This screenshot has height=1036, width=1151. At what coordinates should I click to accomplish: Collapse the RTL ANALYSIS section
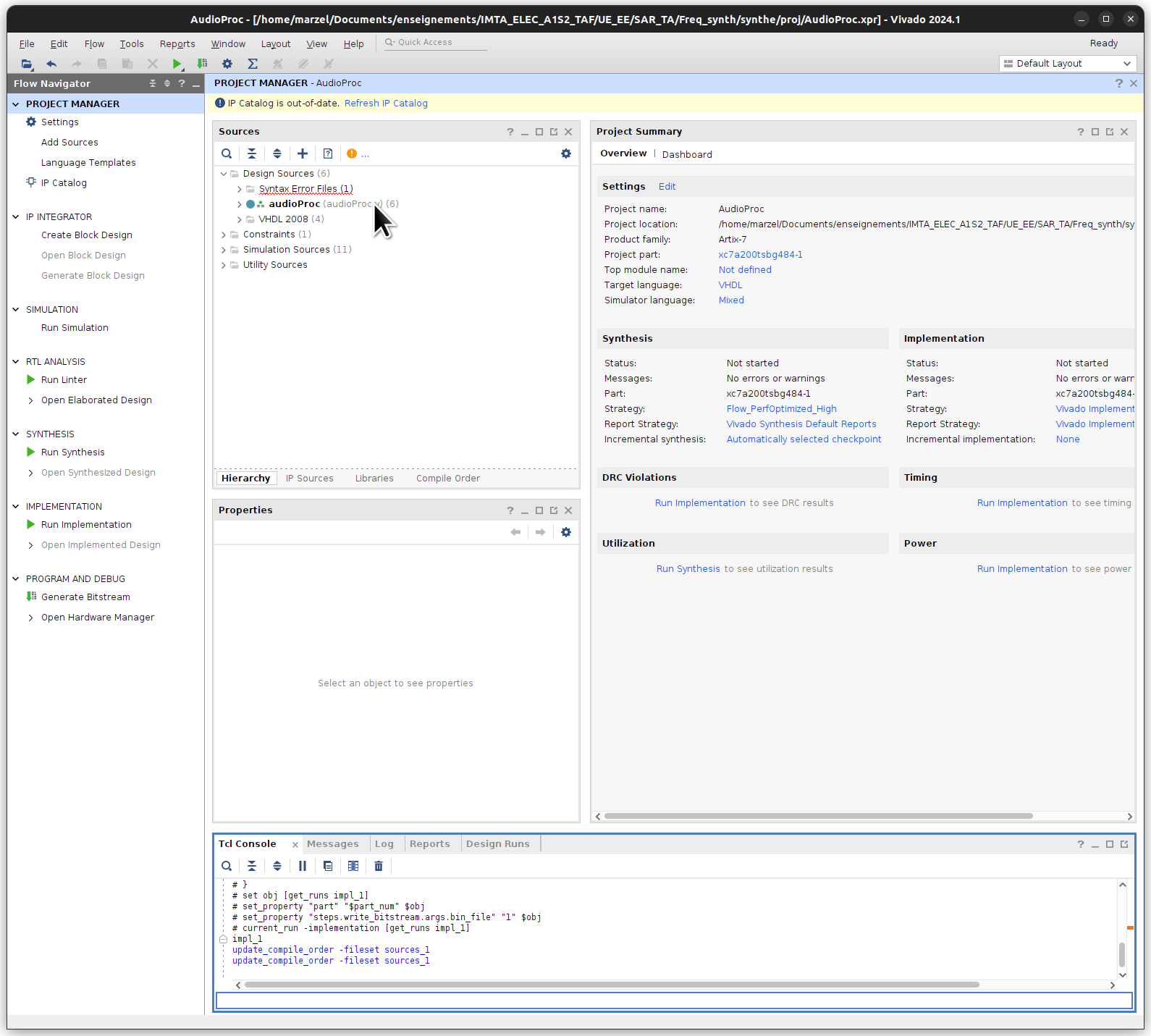point(16,362)
